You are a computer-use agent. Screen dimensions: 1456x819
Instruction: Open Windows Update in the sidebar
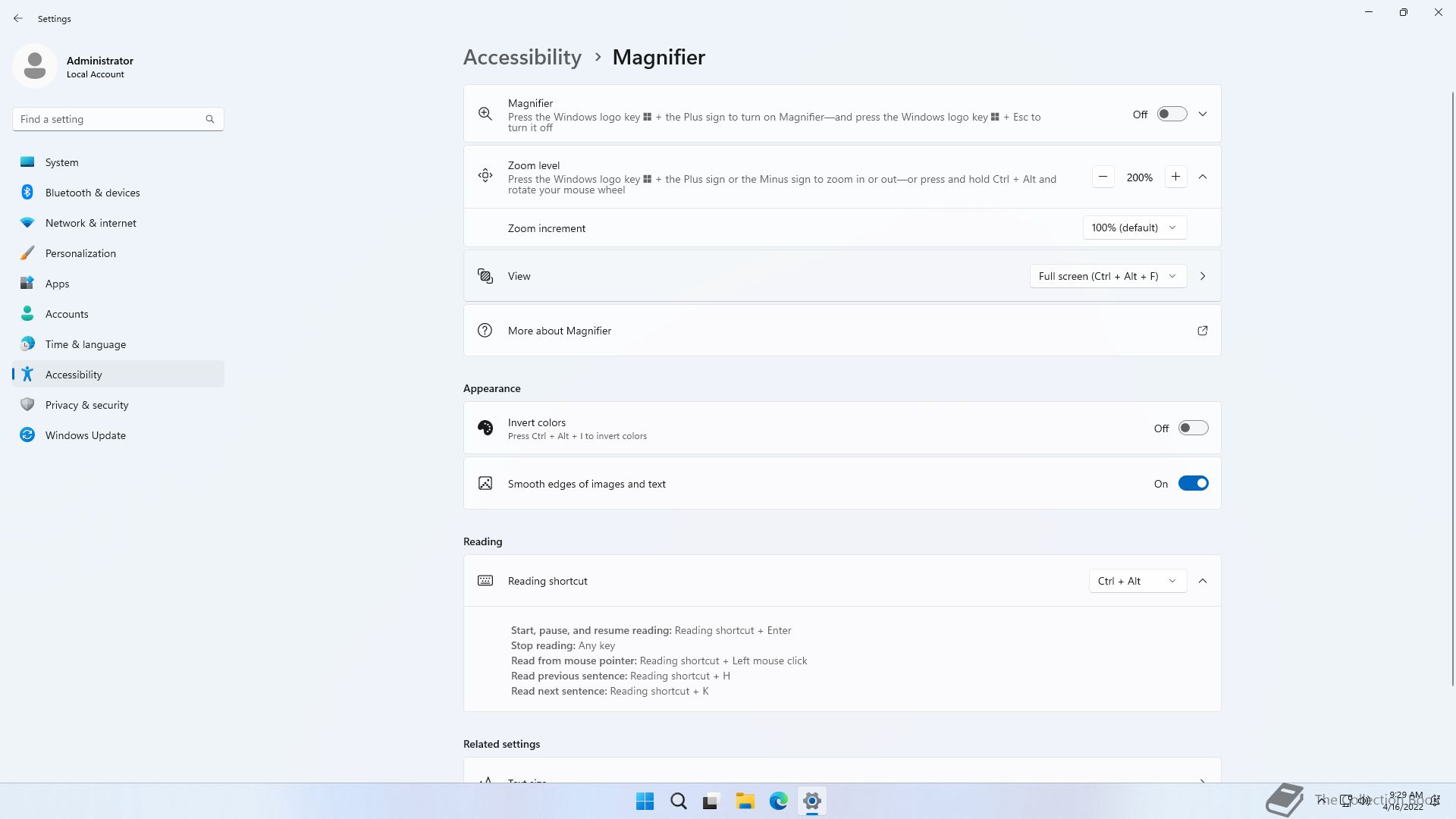click(85, 435)
